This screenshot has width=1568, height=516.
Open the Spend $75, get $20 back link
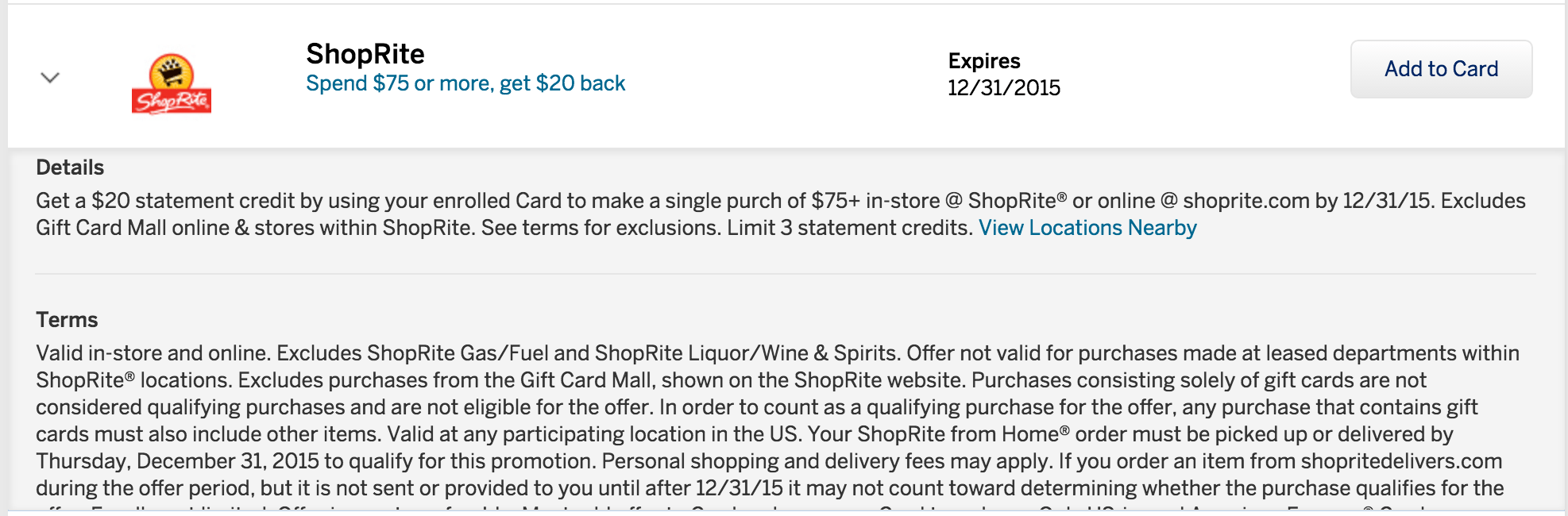(x=465, y=83)
